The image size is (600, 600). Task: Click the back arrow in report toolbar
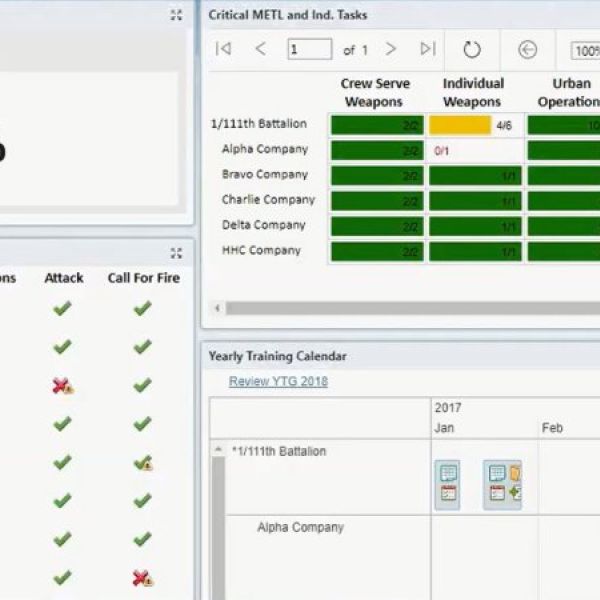point(527,50)
